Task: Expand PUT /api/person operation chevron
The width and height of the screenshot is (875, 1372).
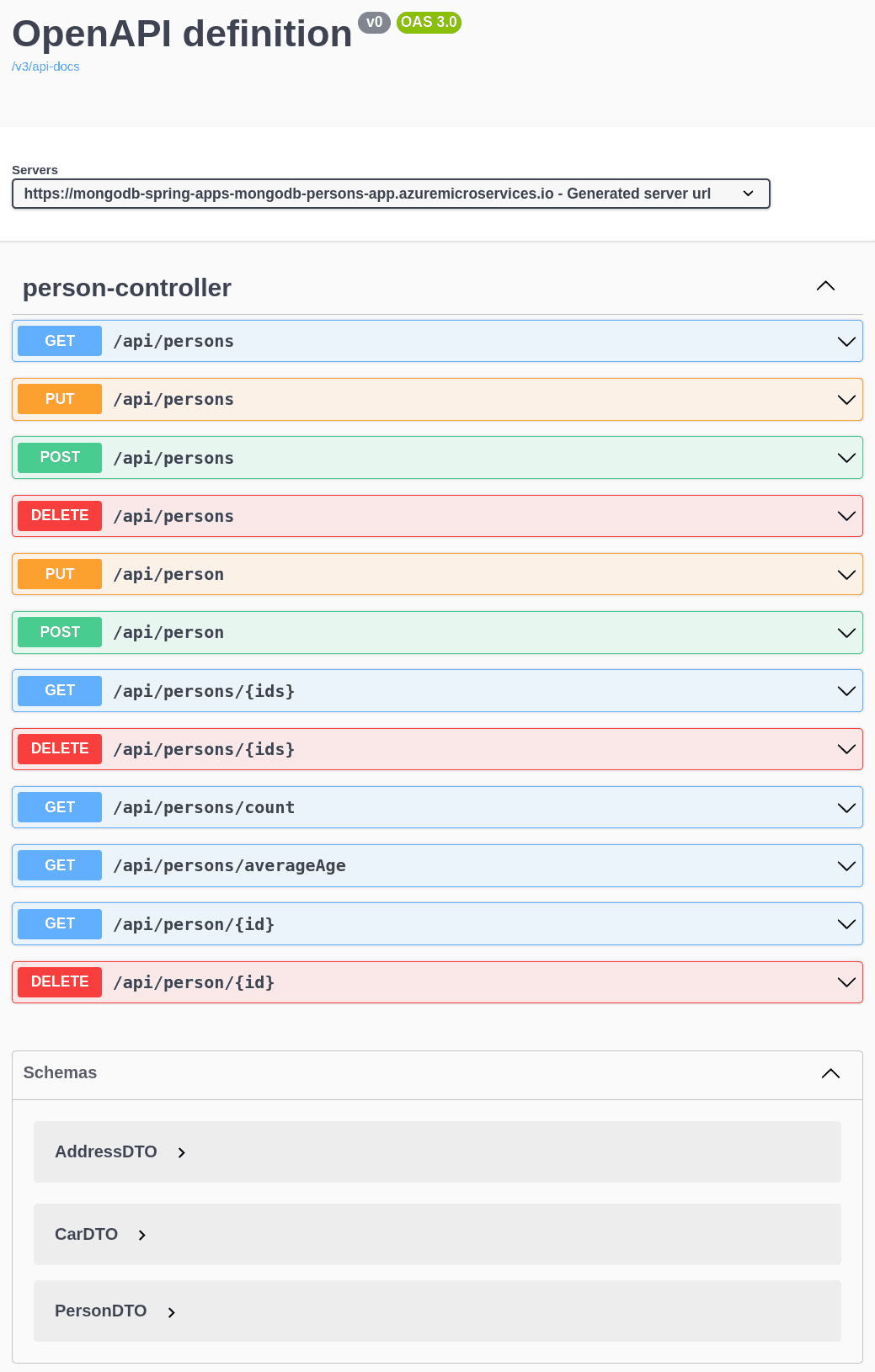Action: pos(846,575)
